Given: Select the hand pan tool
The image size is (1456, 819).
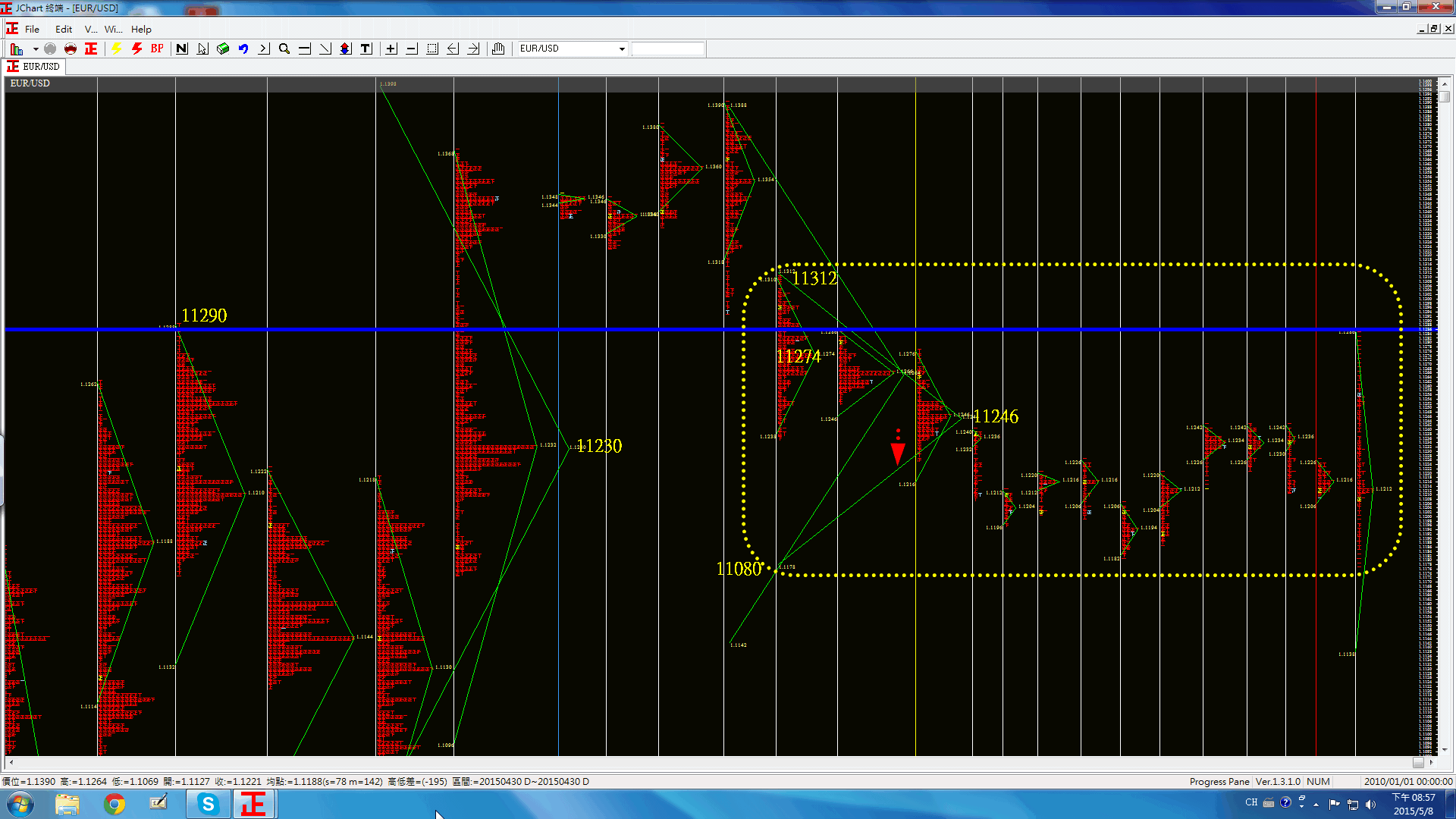Looking at the screenshot, I should pos(498,49).
